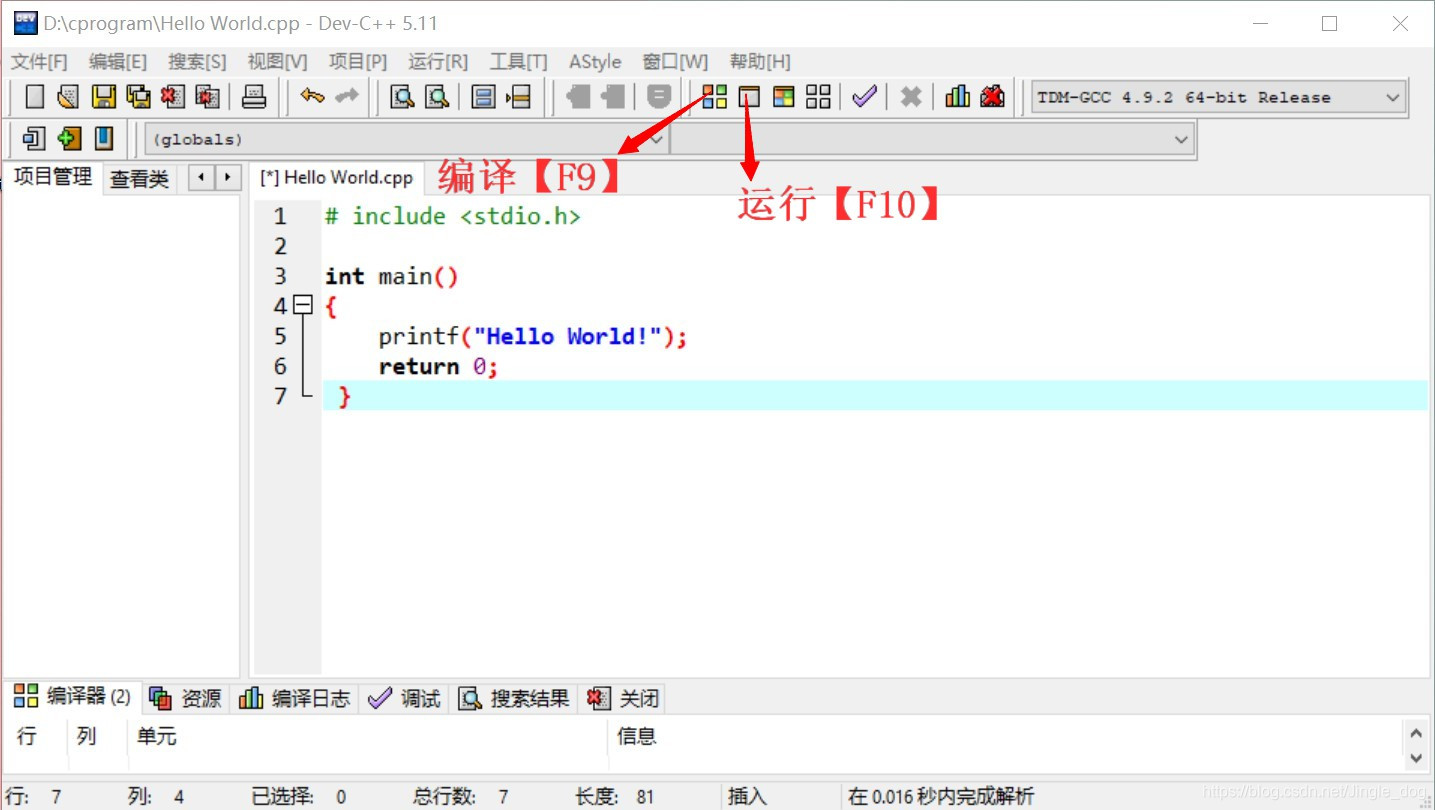The image size is (1435, 810).
Task: Save the file using the floppy disk icon
Action: click(x=104, y=97)
